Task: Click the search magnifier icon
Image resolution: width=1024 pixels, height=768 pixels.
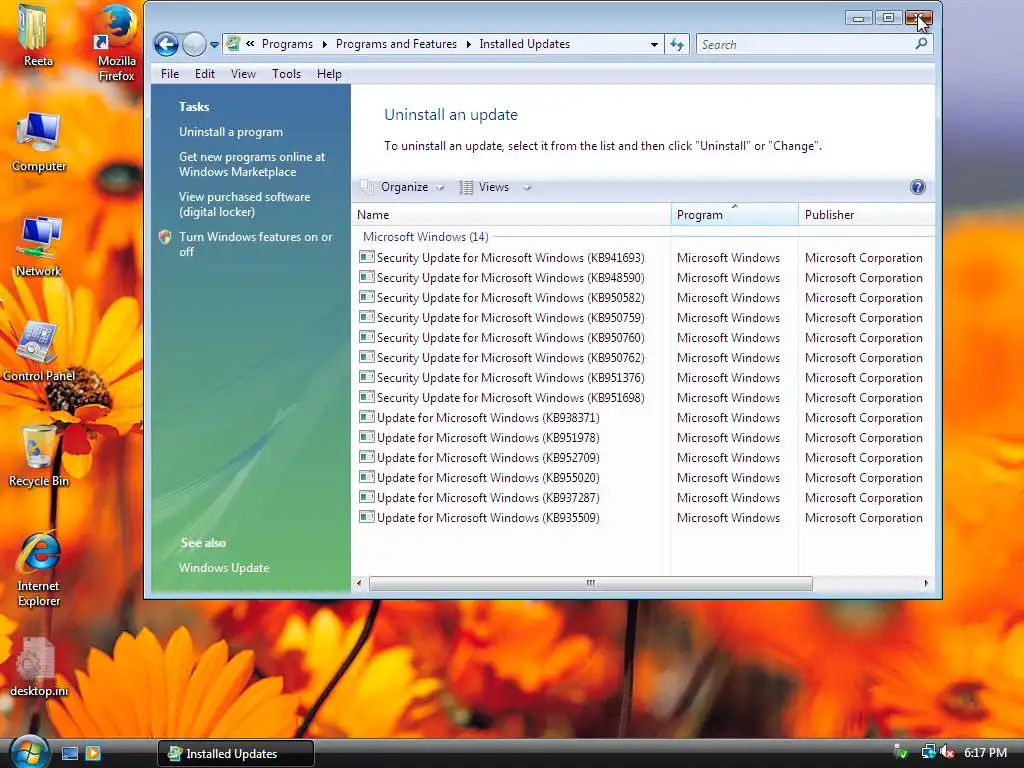Action: [921, 44]
